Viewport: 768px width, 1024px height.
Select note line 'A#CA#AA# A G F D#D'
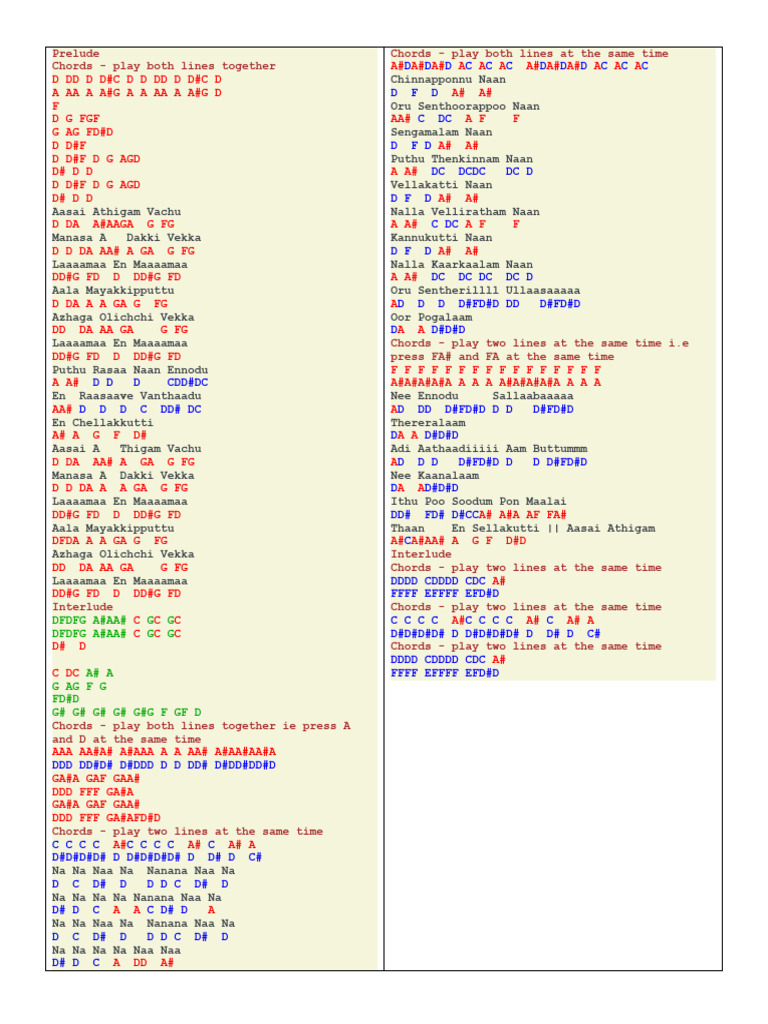tap(458, 541)
